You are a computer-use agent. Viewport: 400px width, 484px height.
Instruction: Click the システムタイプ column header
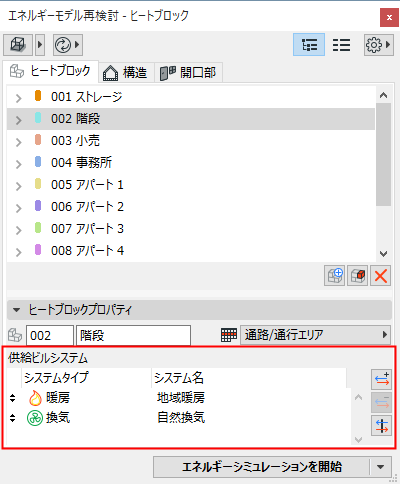click(86, 378)
